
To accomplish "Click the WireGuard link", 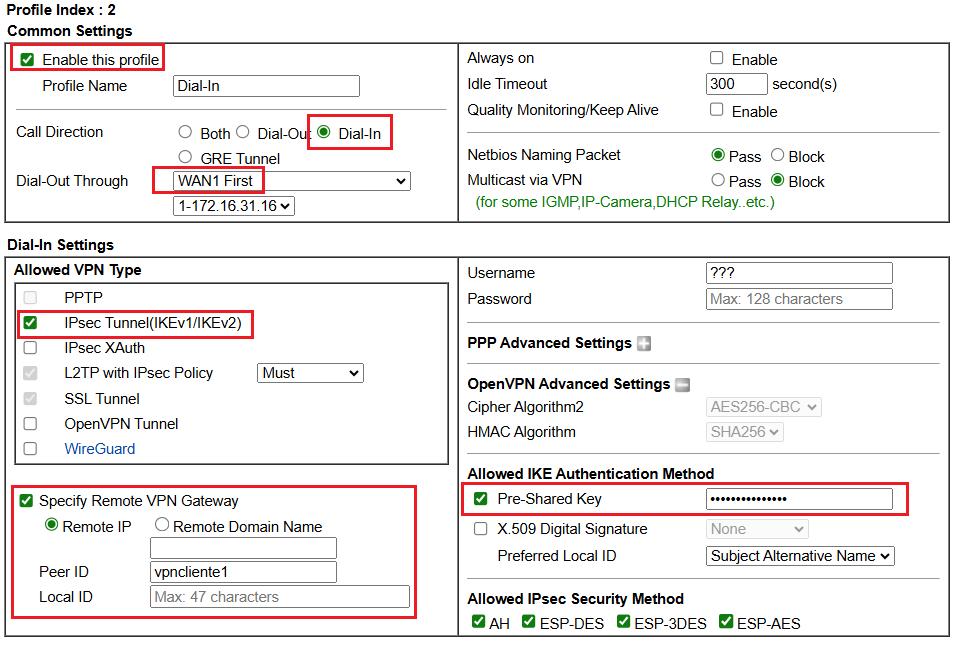I will (x=99, y=449).
